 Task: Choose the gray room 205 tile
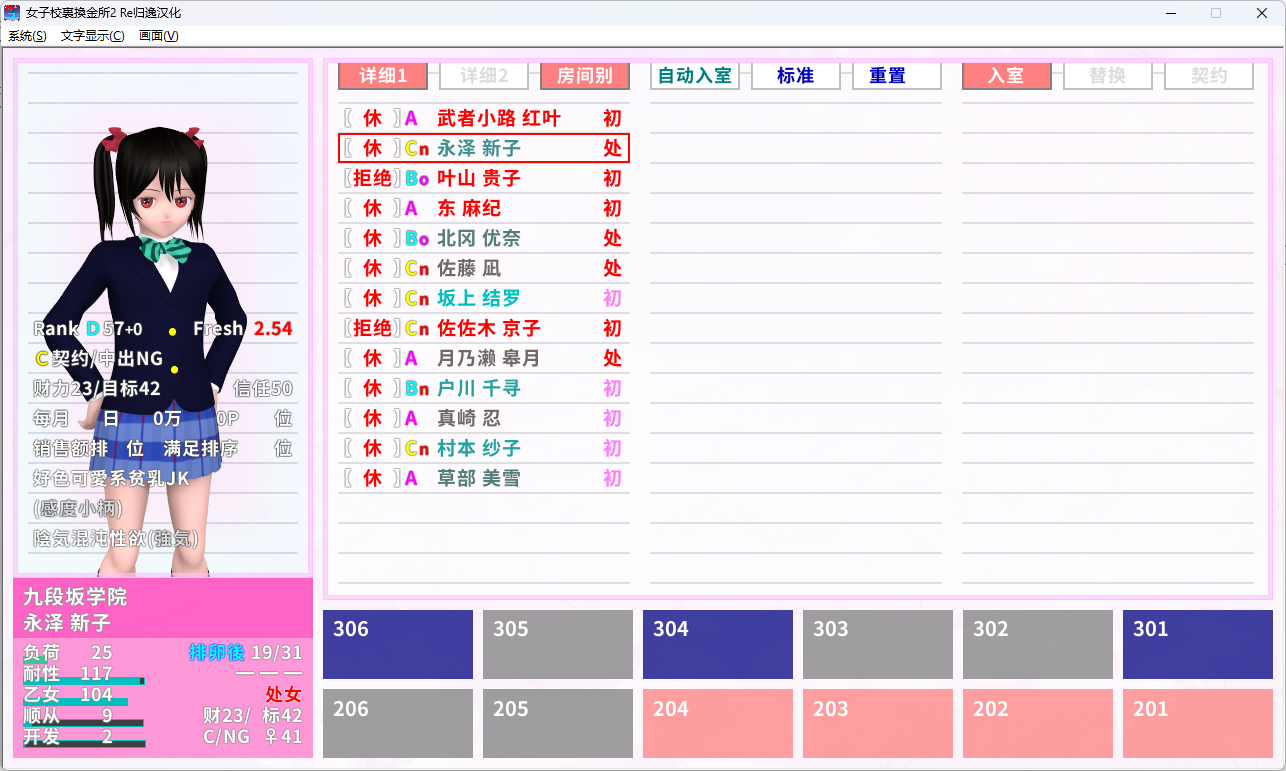pyautogui.click(x=557, y=723)
